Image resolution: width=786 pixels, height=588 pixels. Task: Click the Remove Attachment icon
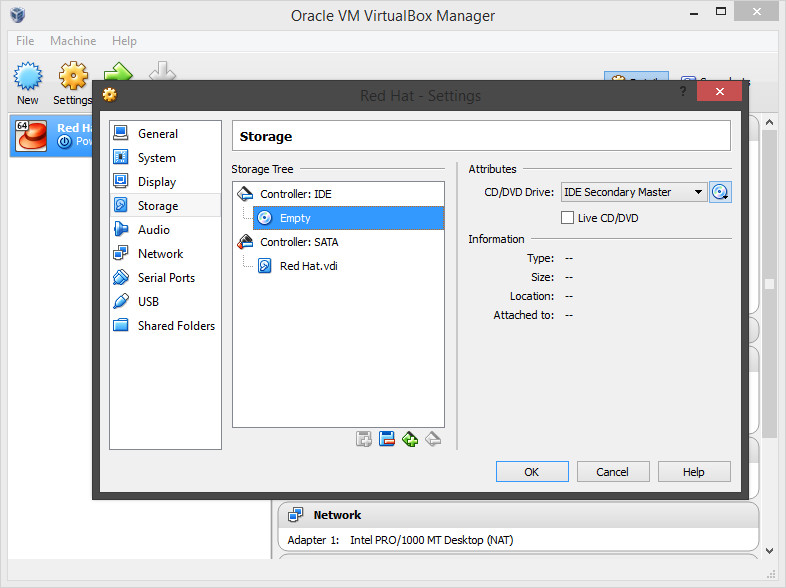[x=433, y=439]
